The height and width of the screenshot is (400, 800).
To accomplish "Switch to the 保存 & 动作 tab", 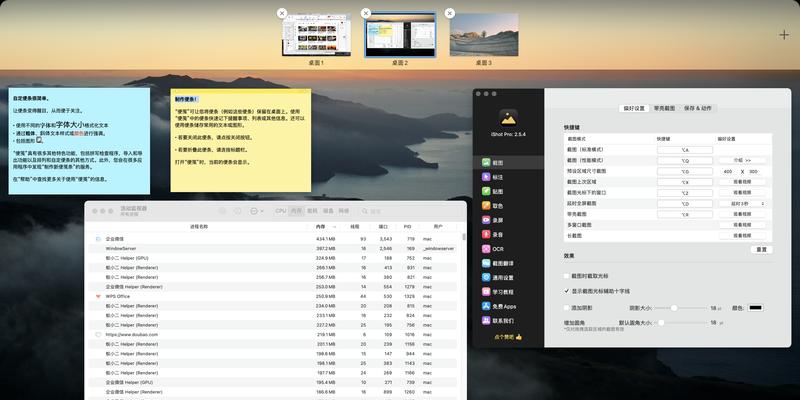I will pyautogui.click(x=697, y=108).
